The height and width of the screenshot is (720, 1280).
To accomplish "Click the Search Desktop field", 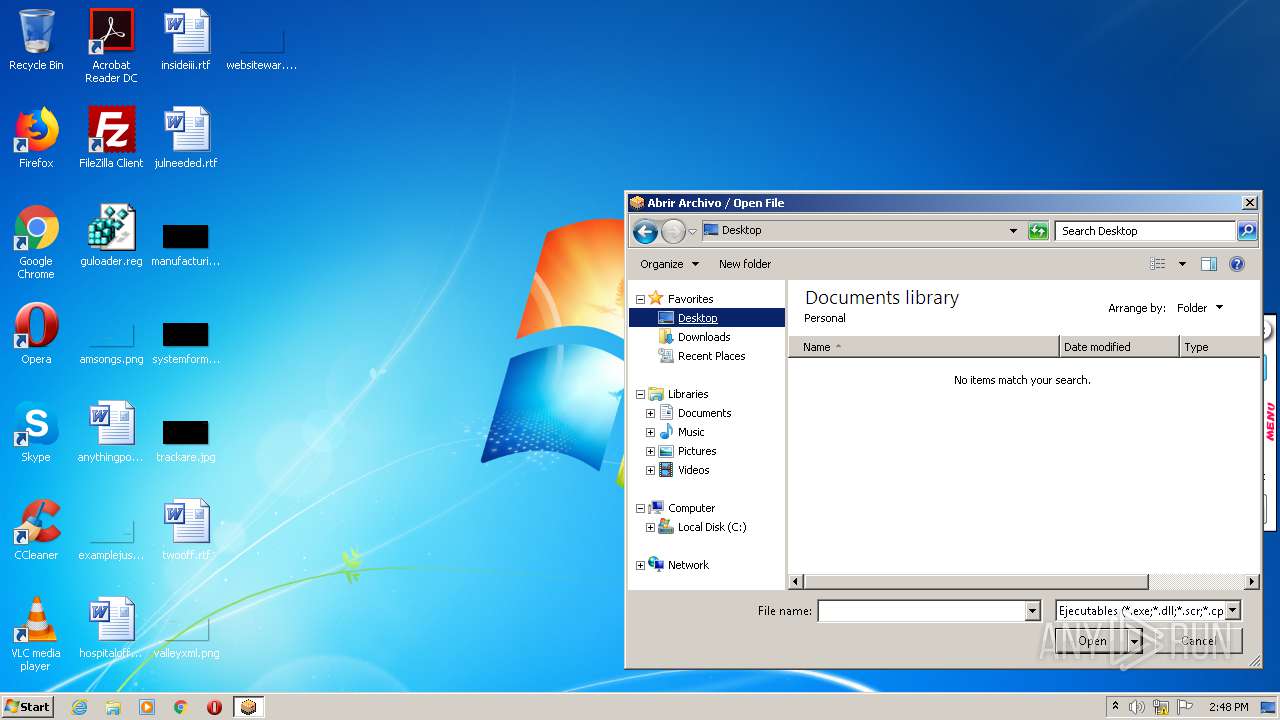I will pos(1146,231).
